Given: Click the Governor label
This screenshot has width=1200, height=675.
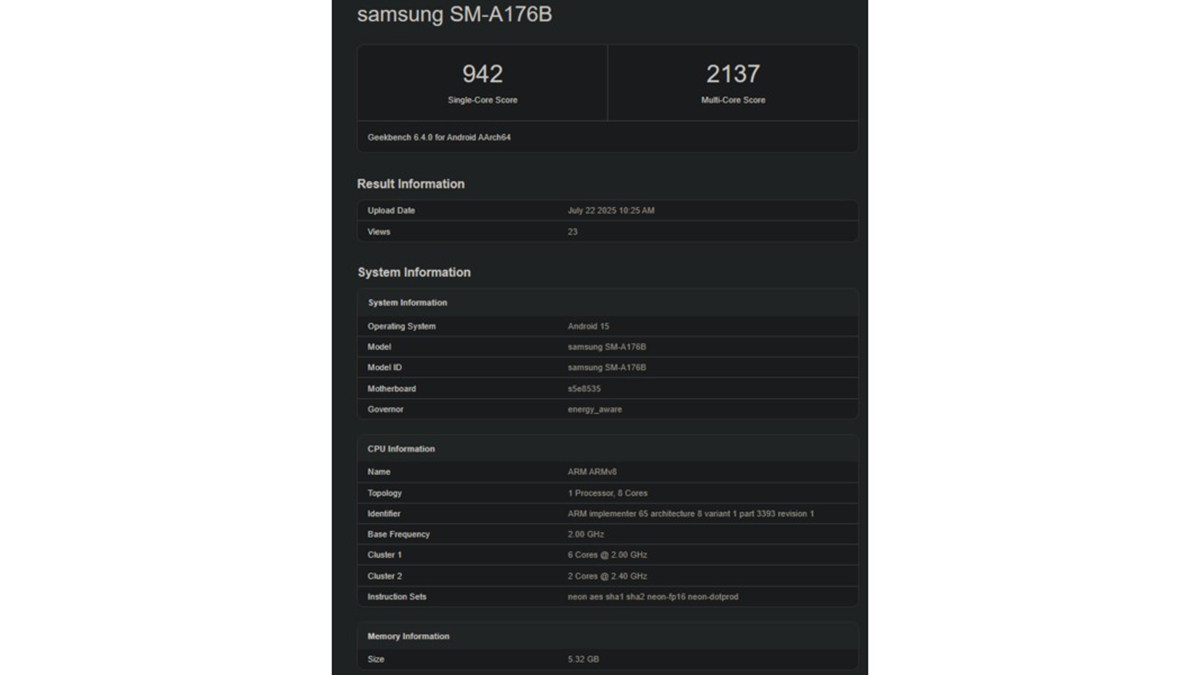Looking at the screenshot, I should [x=386, y=409].
